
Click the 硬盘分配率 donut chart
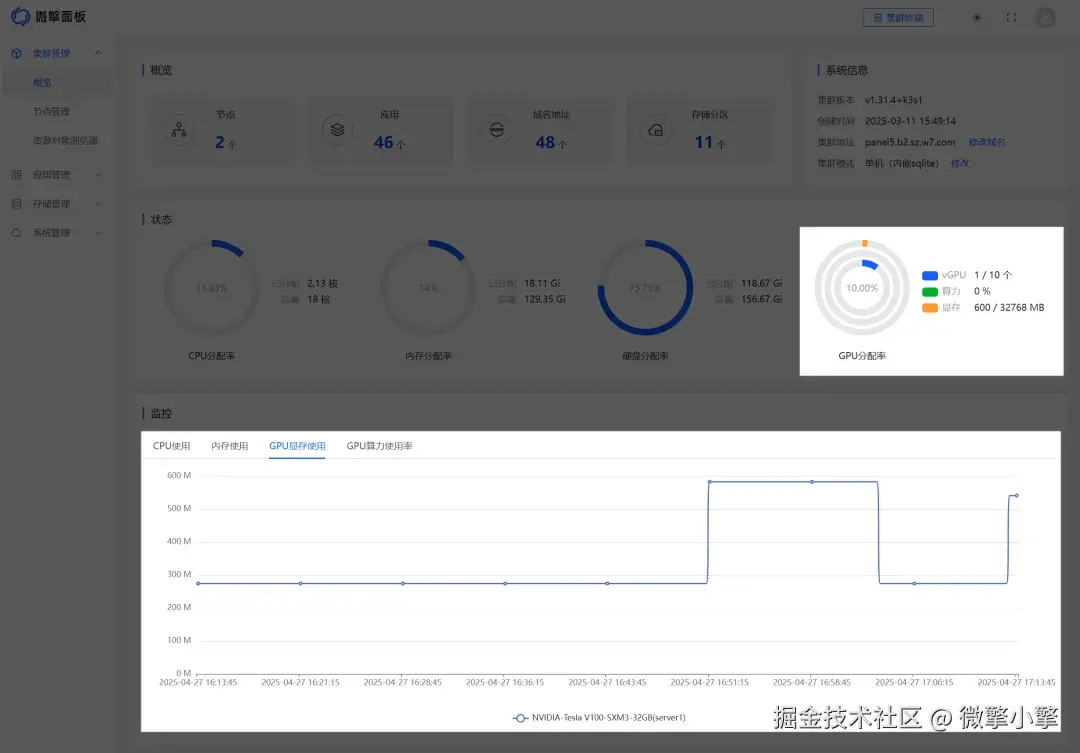click(x=645, y=287)
